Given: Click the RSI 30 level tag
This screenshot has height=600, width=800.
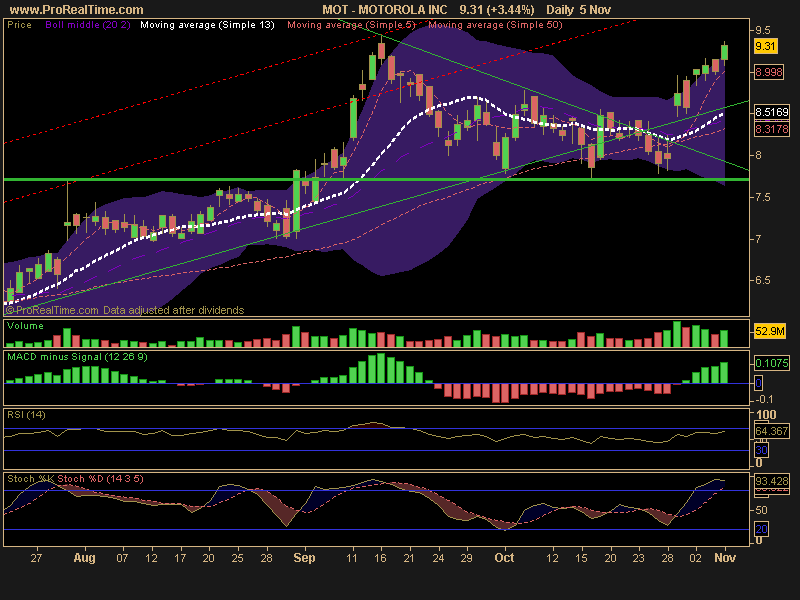Looking at the screenshot, I should tap(761, 450).
